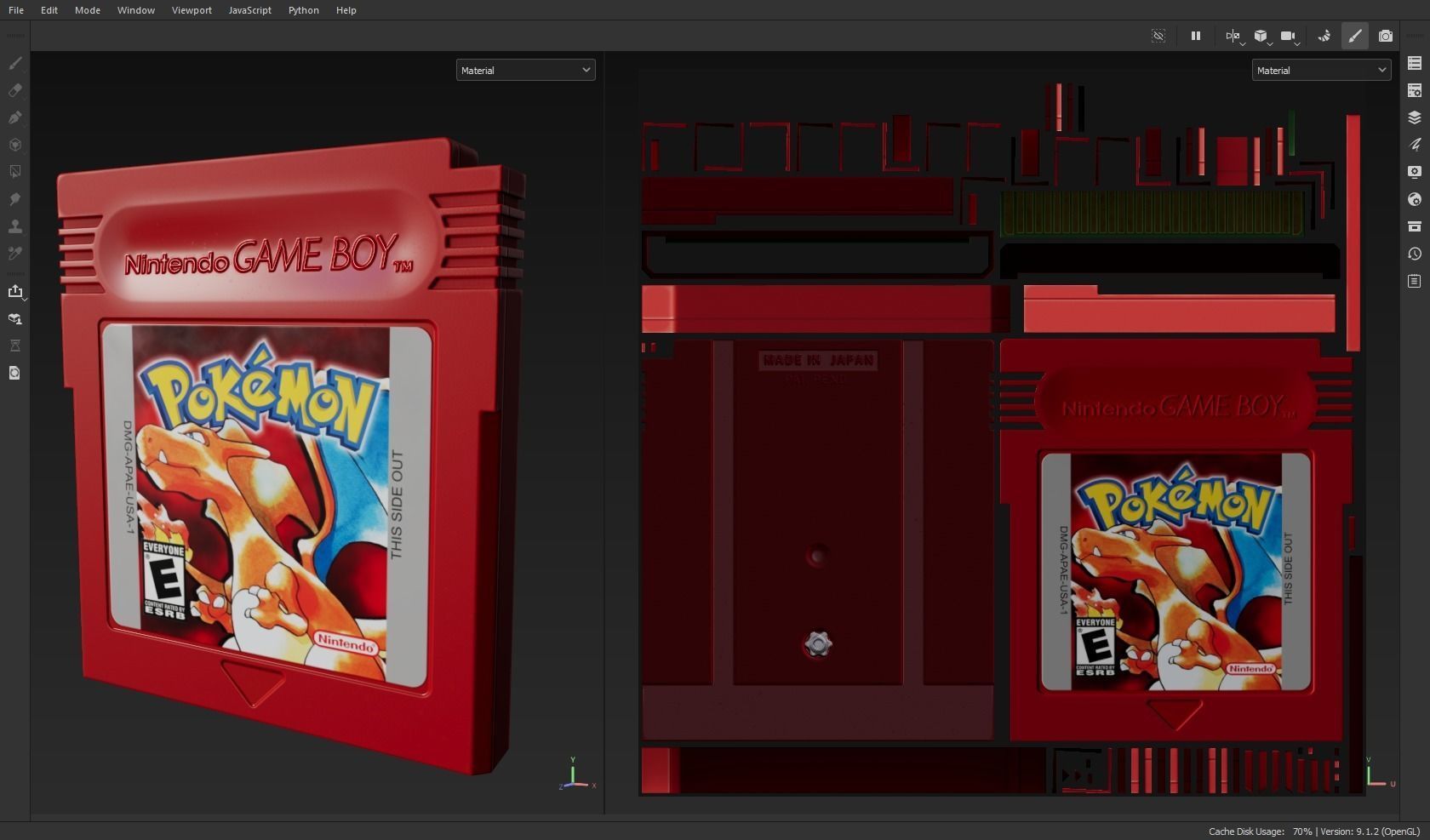Open the Display Settings monitor icon
This screenshot has height=840, width=1430.
[x=1415, y=172]
